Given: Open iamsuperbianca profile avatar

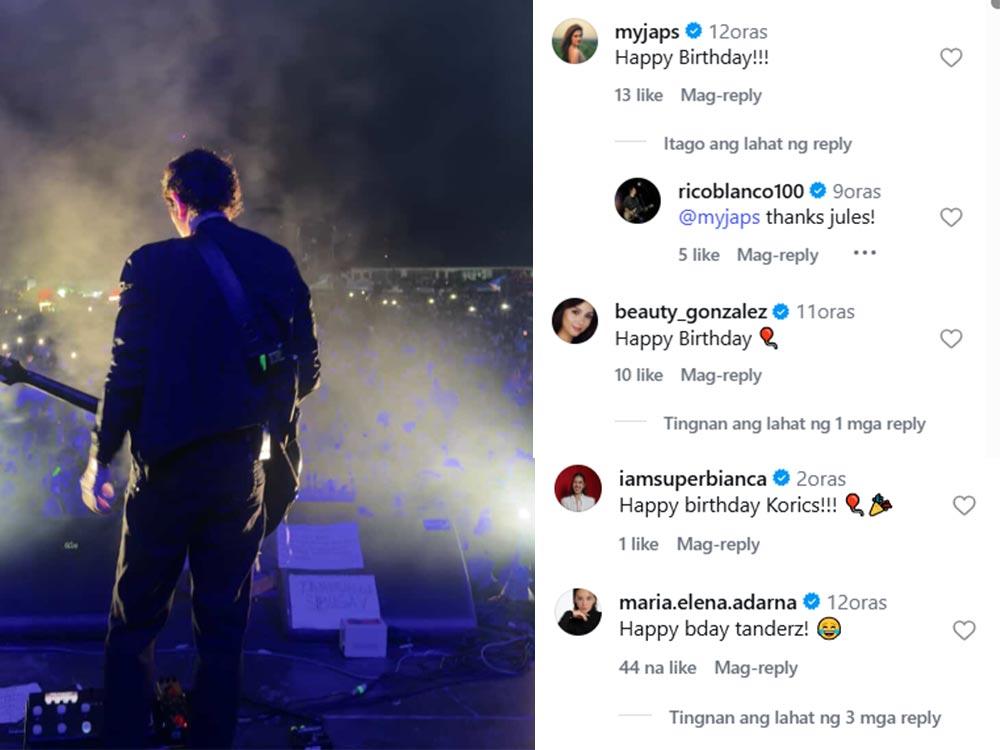Looking at the screenshot, I should (x=578, y=488).
